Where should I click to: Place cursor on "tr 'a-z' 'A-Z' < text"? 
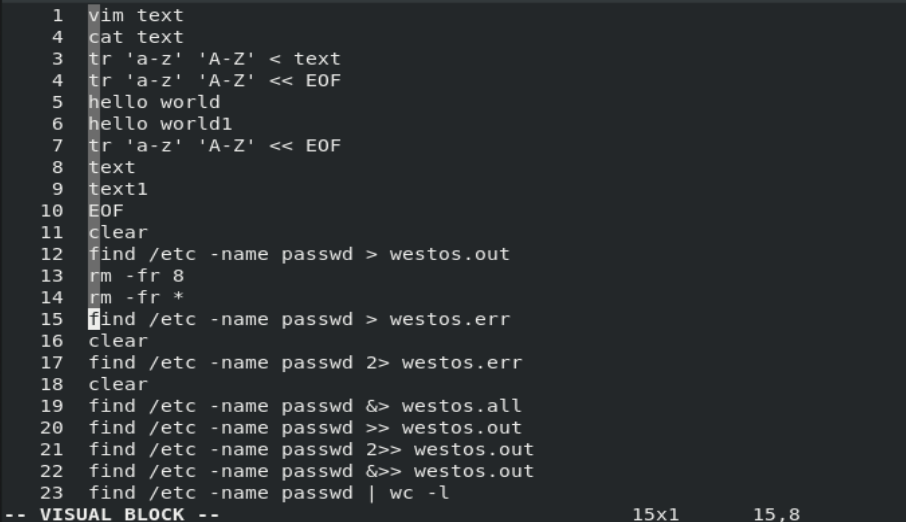click(214, 59)
